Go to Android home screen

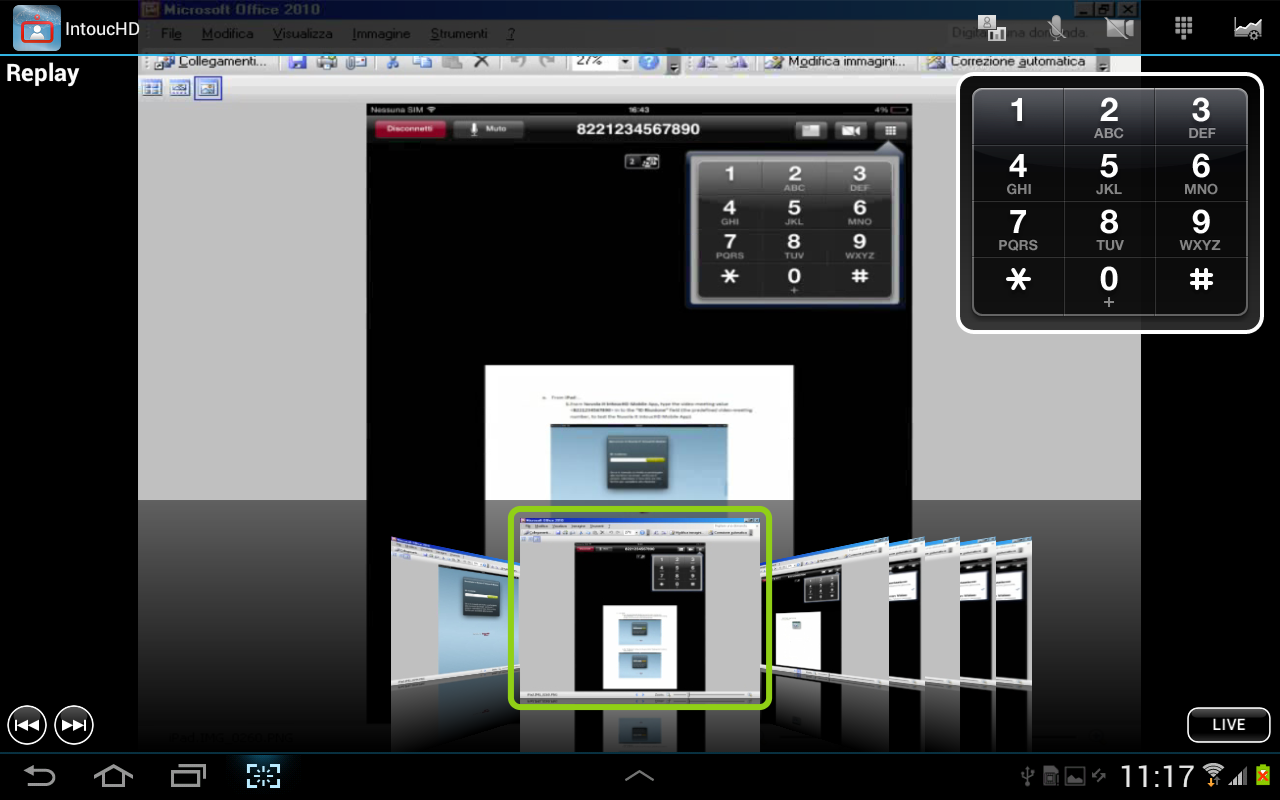click(113, 775)
